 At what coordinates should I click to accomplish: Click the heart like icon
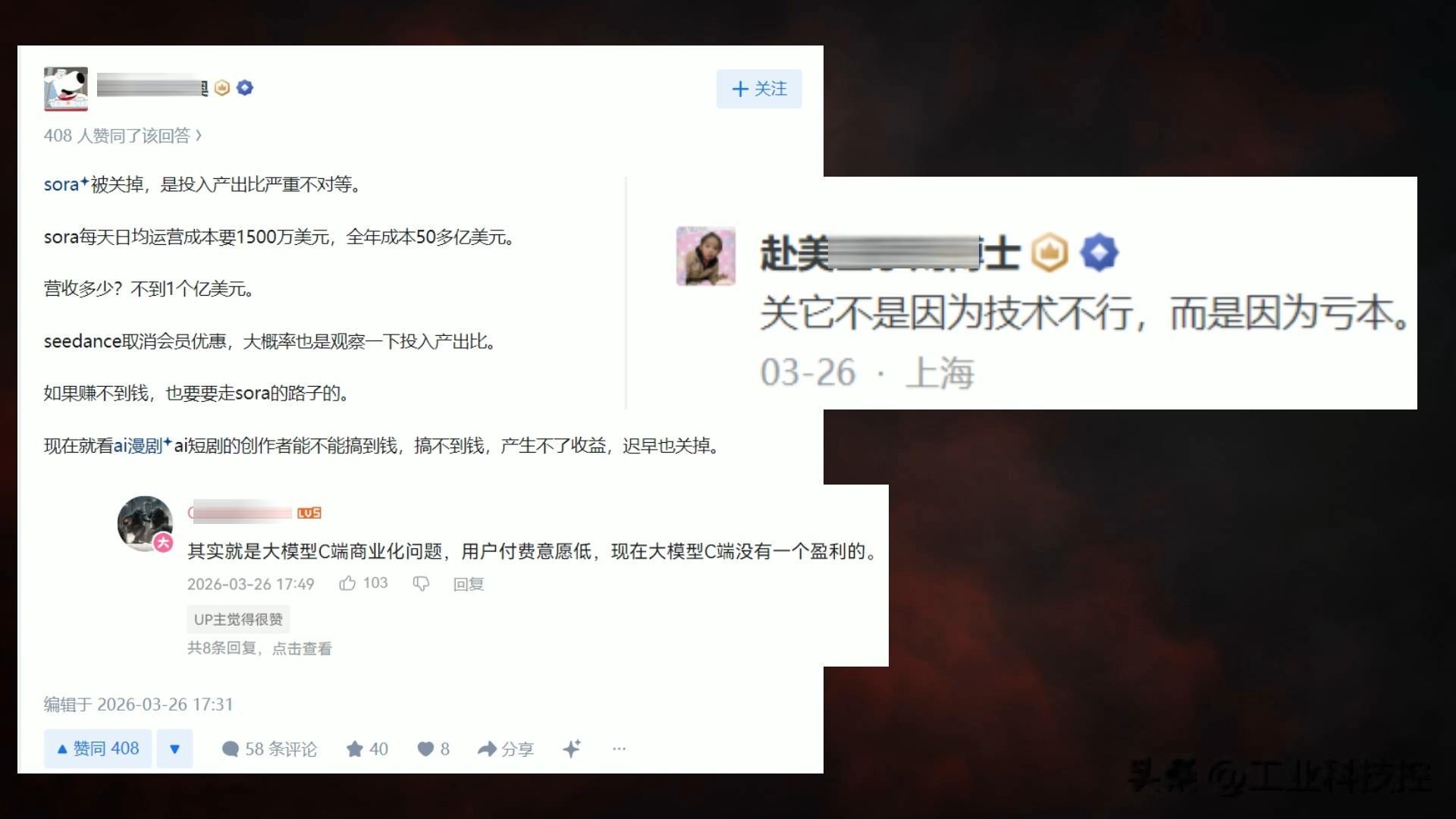pos(433,749)
